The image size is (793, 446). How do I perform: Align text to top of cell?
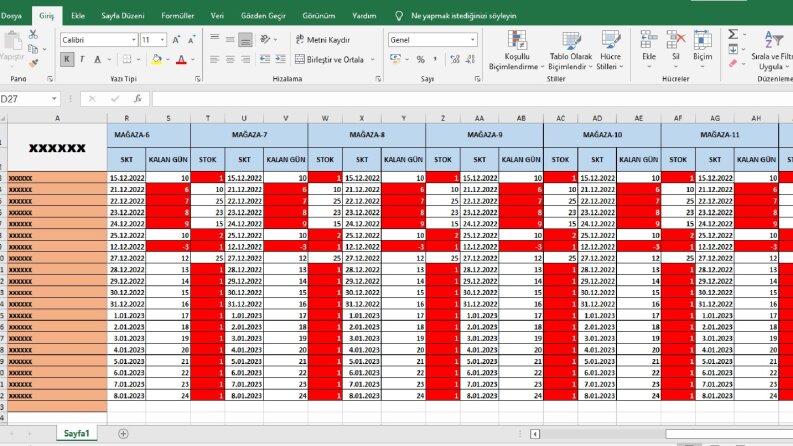(214, 38)
